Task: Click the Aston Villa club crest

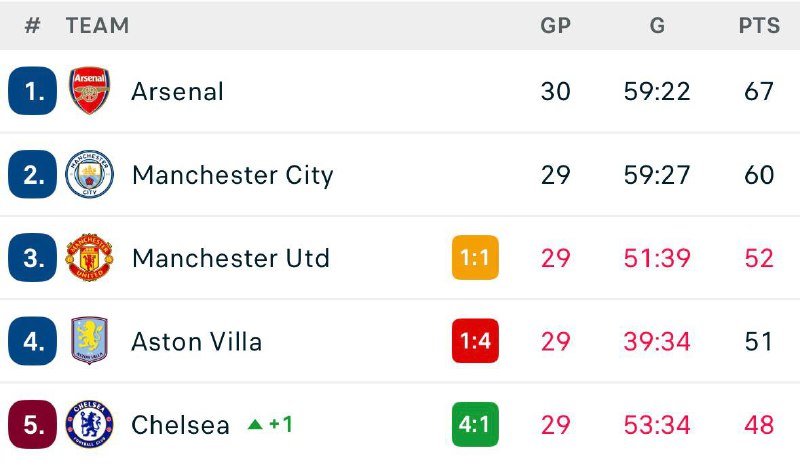Action: coord(90,341)
